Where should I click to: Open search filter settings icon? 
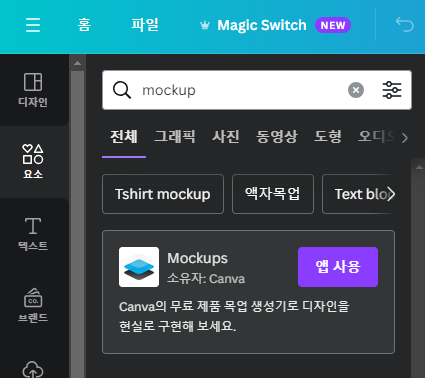click(x=392, y=90)
